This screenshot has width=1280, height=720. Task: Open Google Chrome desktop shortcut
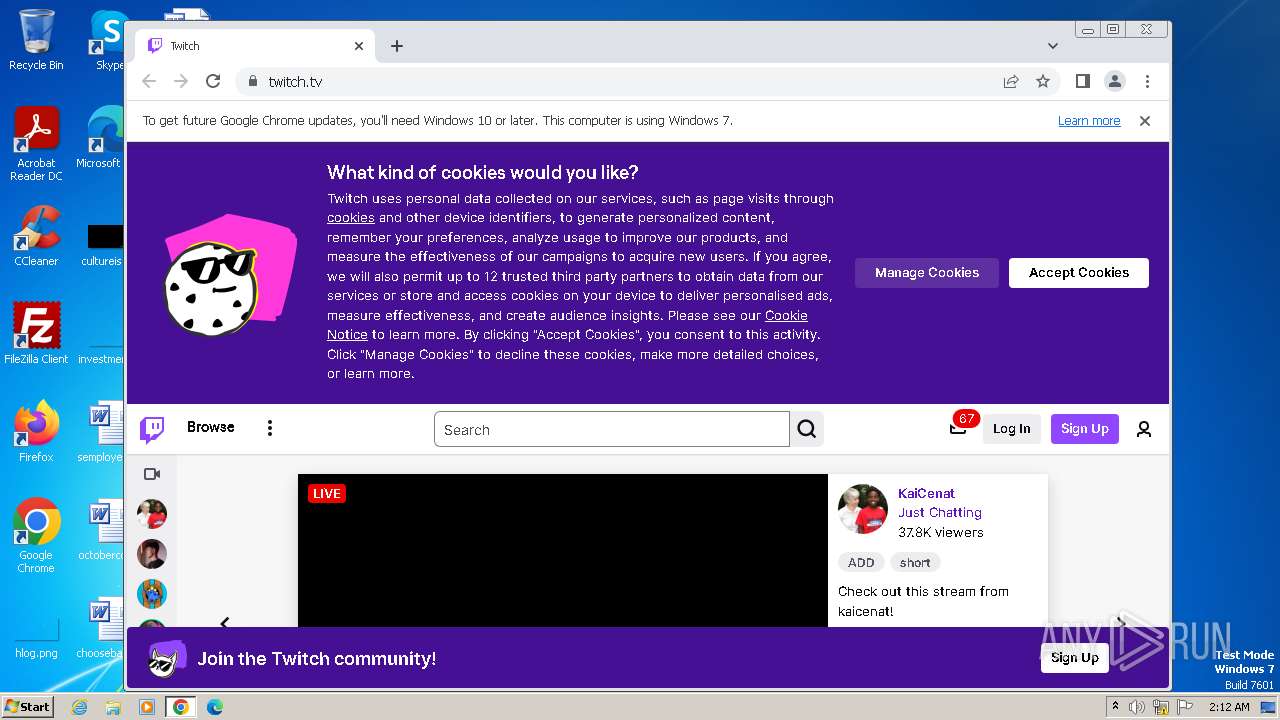click(x=36, y=536)
